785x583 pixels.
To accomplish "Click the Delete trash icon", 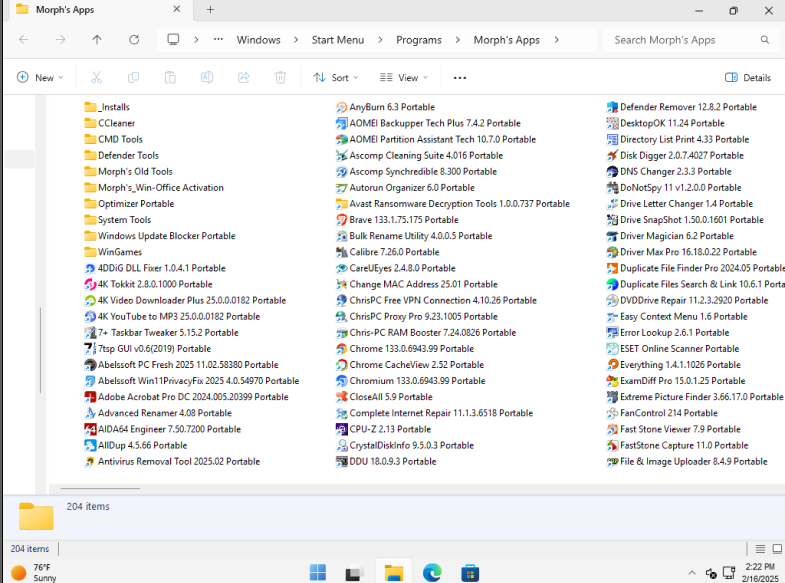I will [x=280, y=78].
